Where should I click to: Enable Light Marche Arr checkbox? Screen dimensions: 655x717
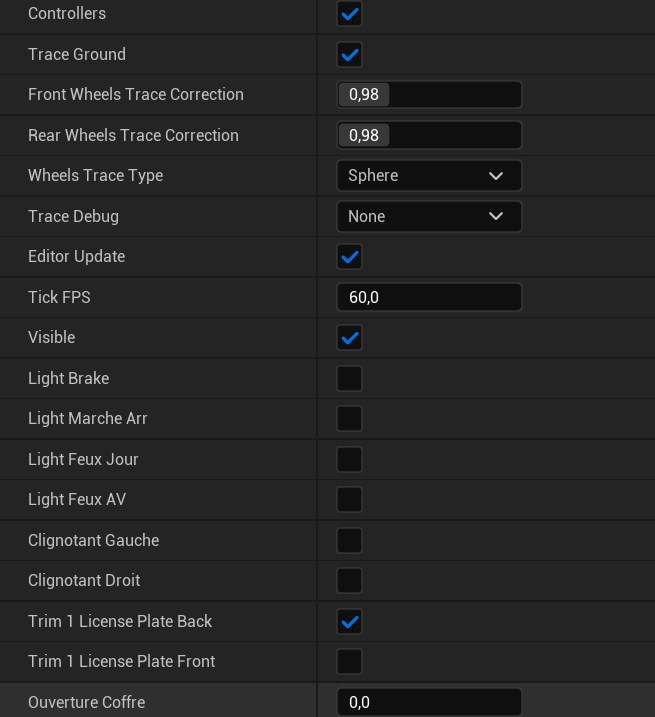[349, 419]
